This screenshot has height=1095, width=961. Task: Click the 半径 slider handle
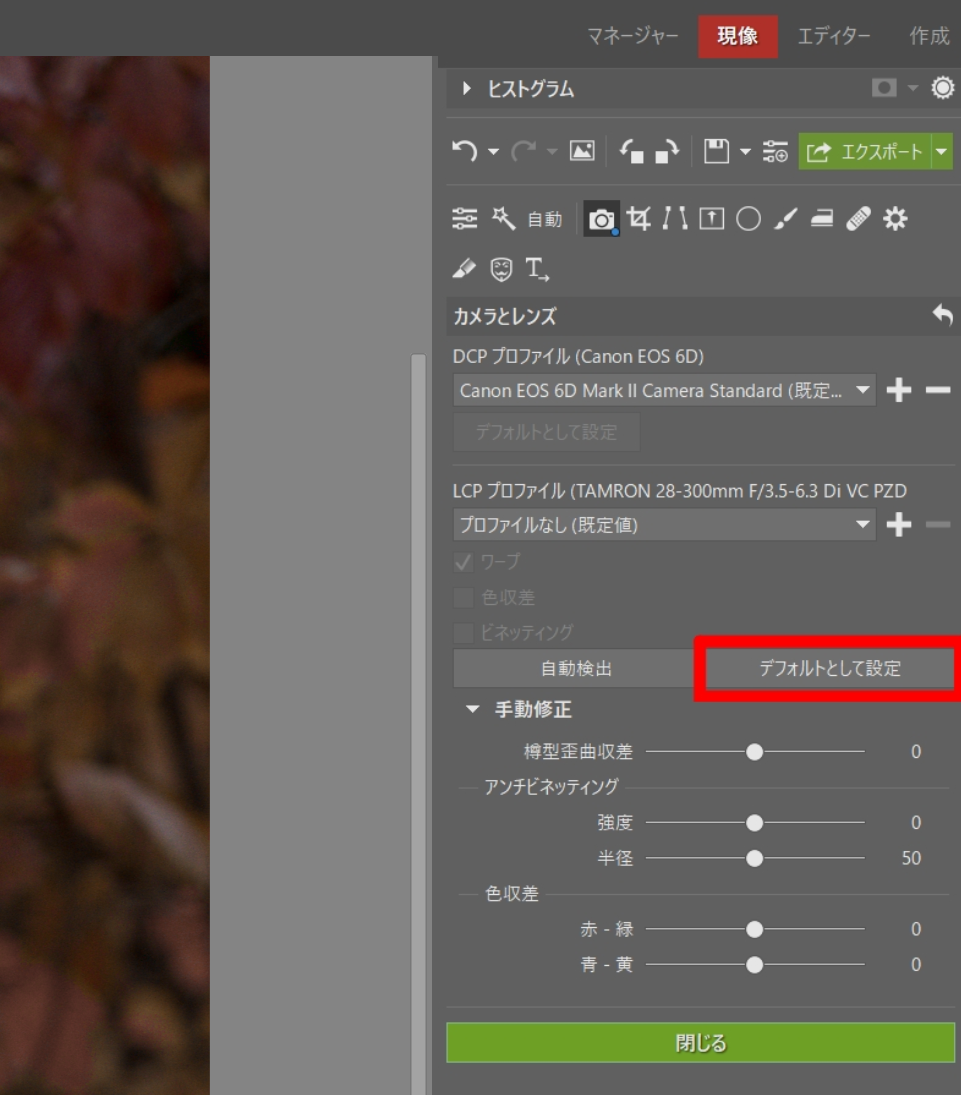pyautogui.click(x=754, y=858)
